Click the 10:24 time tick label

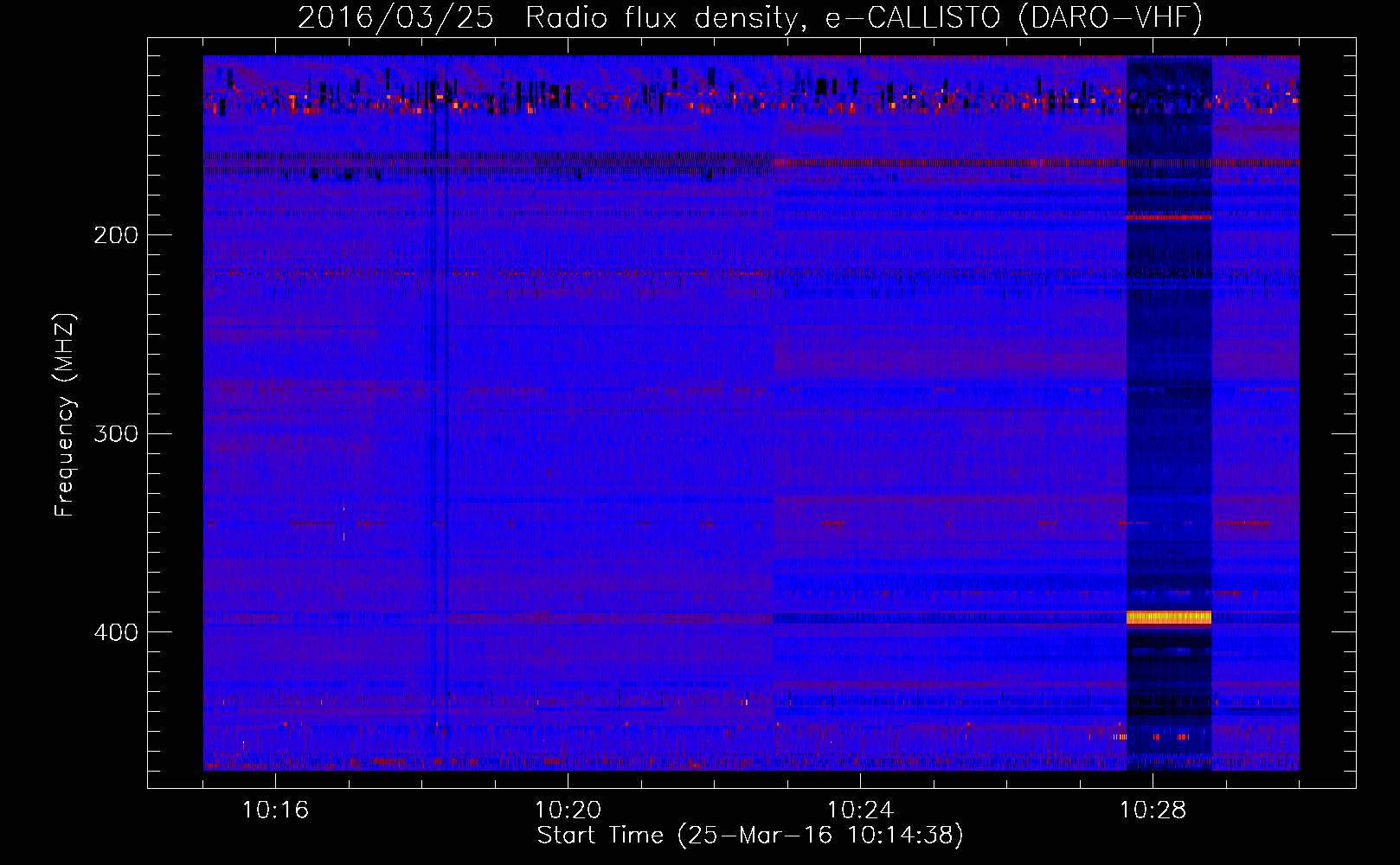point(860,811)
